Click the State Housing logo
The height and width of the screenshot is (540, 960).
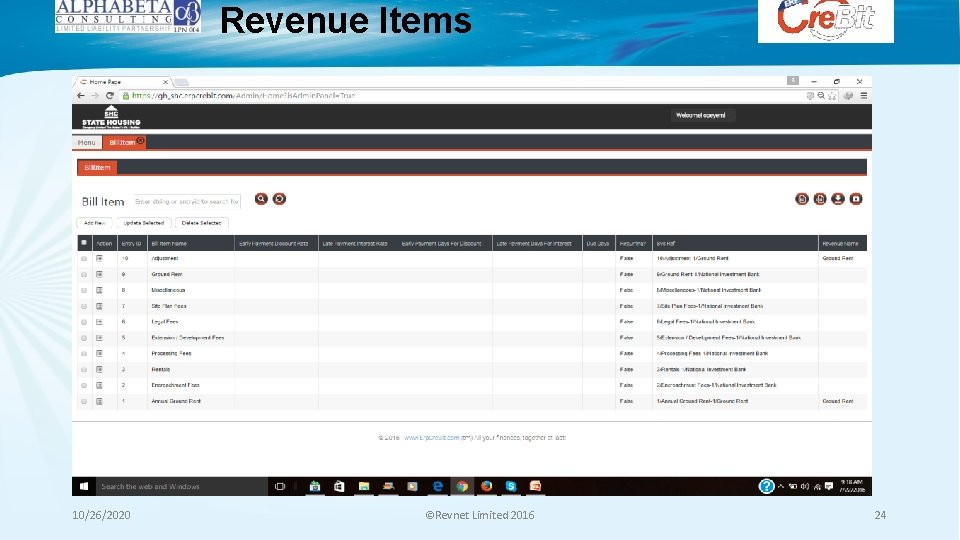[111, 117]
